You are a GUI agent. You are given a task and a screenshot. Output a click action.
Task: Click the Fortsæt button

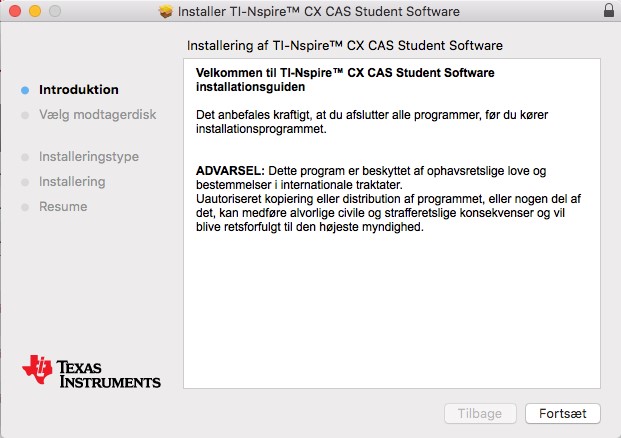point(562,413)
